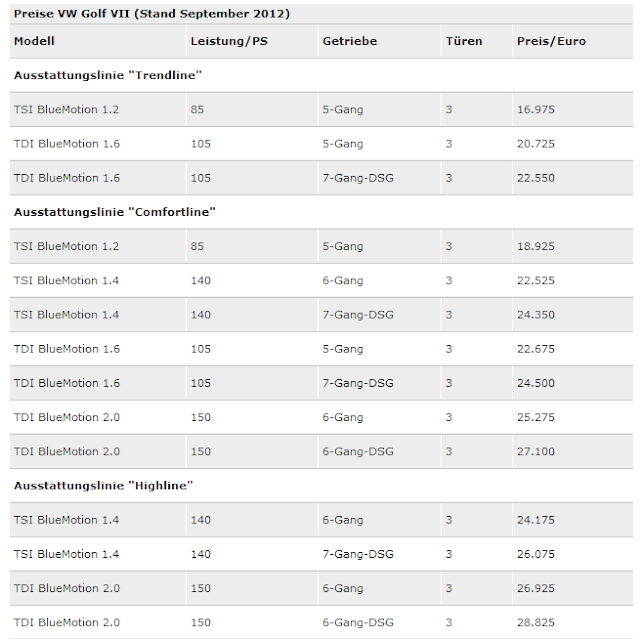Click the table title "Preise VW Golf VII"

[151, 14]
